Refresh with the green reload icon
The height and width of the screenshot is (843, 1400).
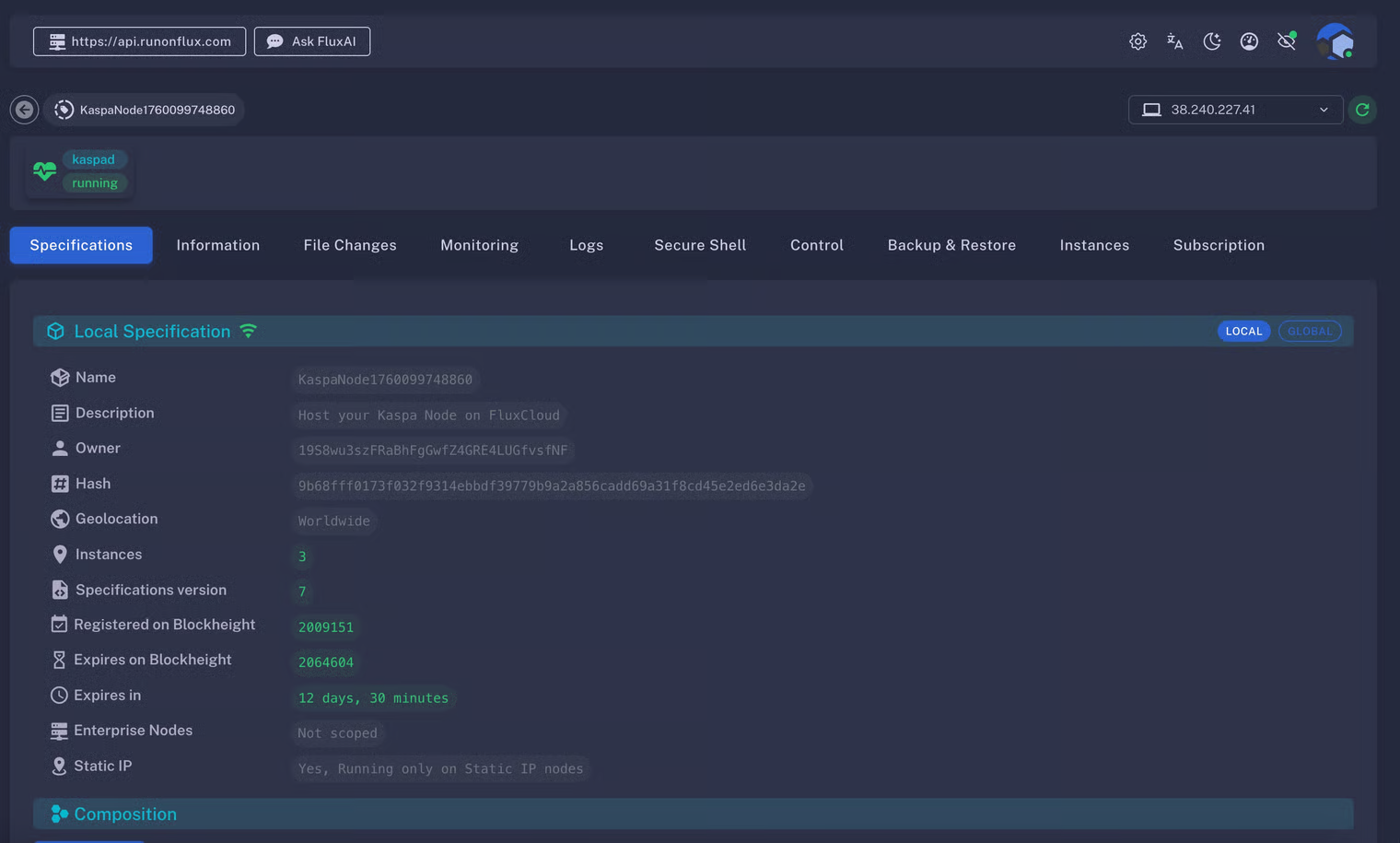click(x=1362, y=110)
